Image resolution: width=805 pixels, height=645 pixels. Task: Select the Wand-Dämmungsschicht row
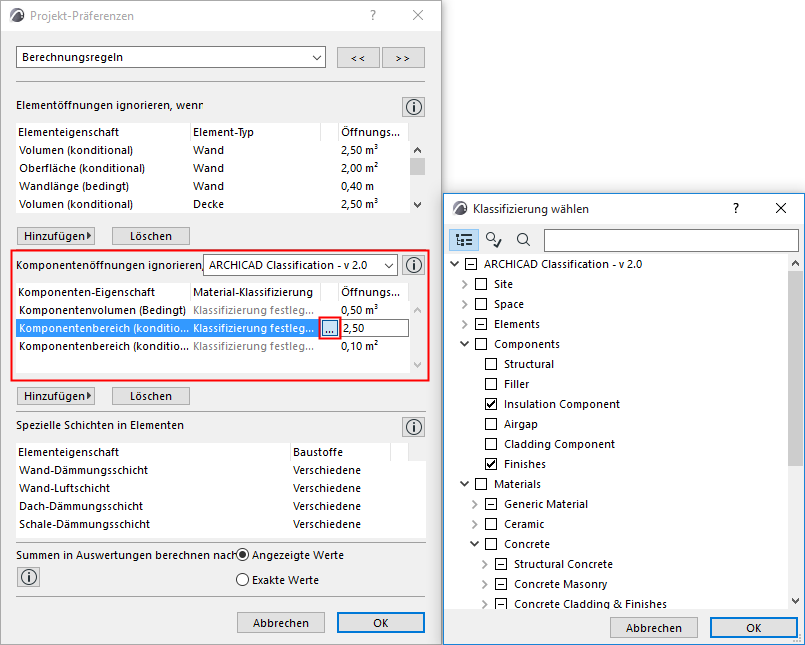pyautogui.click(x=221, y=470)
